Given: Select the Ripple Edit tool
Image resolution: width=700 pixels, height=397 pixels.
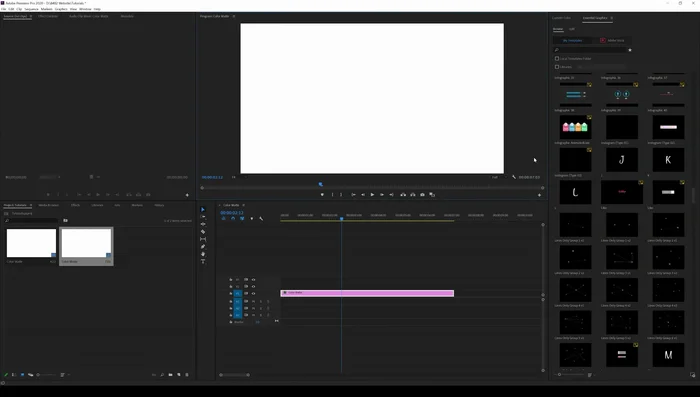Looking at the screenshot, I should click(203, 224).
